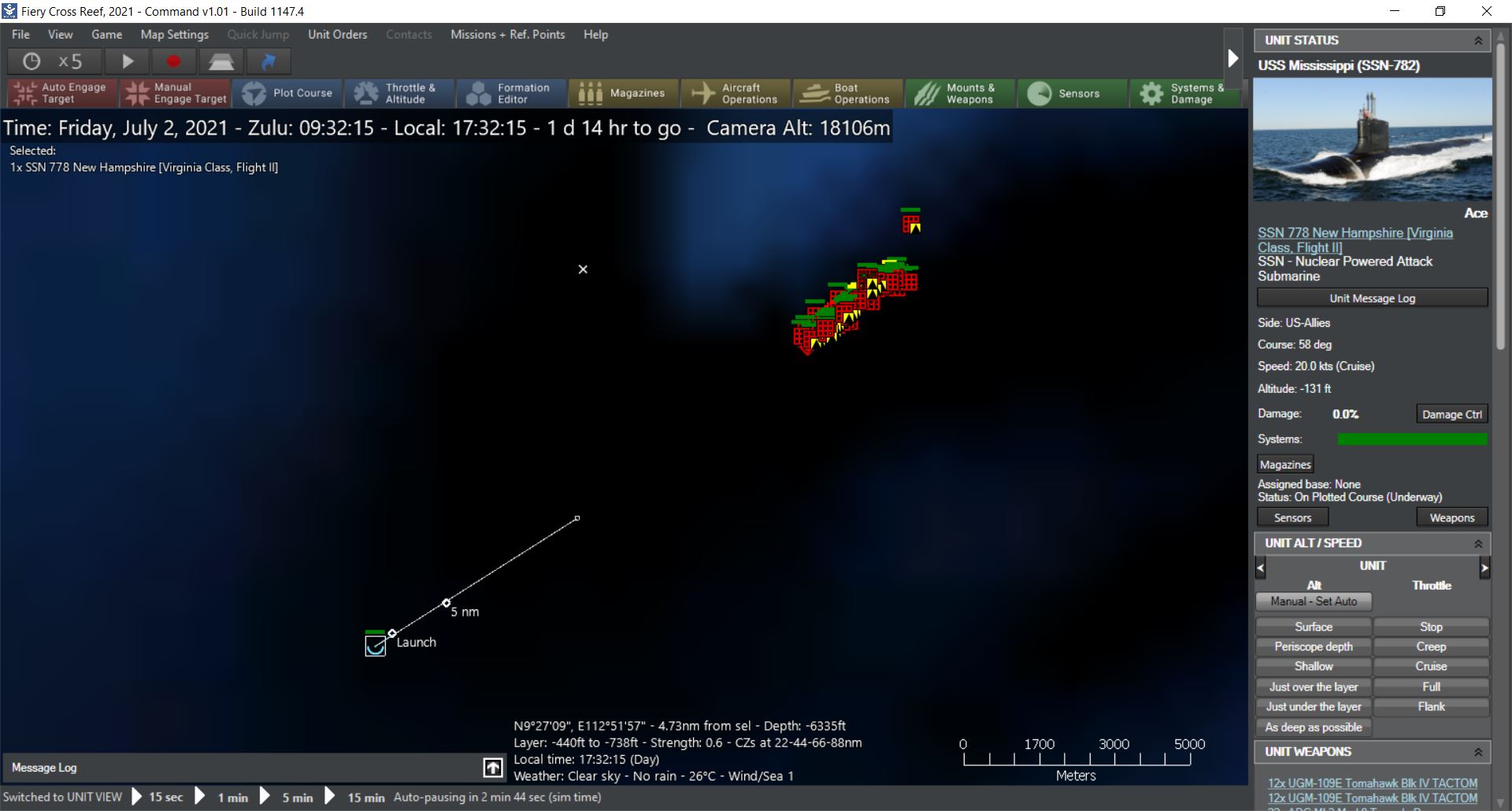Set throttle to Creep

click(1431, 646)
